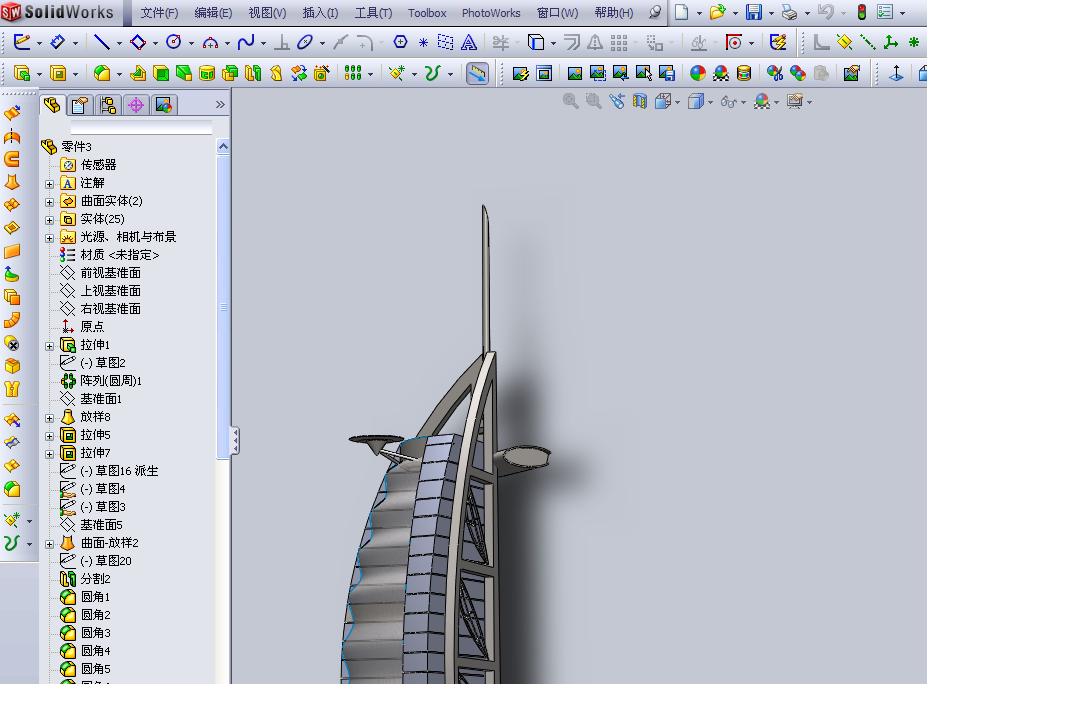Switch to the FeatureManager design tree tab

click(x=52, y=105)
